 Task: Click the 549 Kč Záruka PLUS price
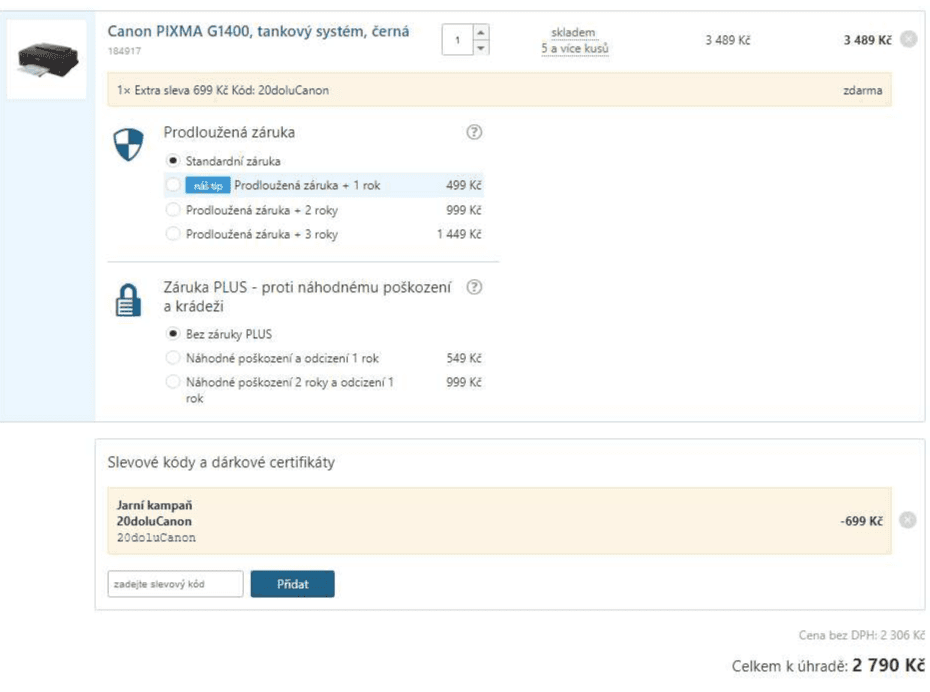click(x=464, y=358)
